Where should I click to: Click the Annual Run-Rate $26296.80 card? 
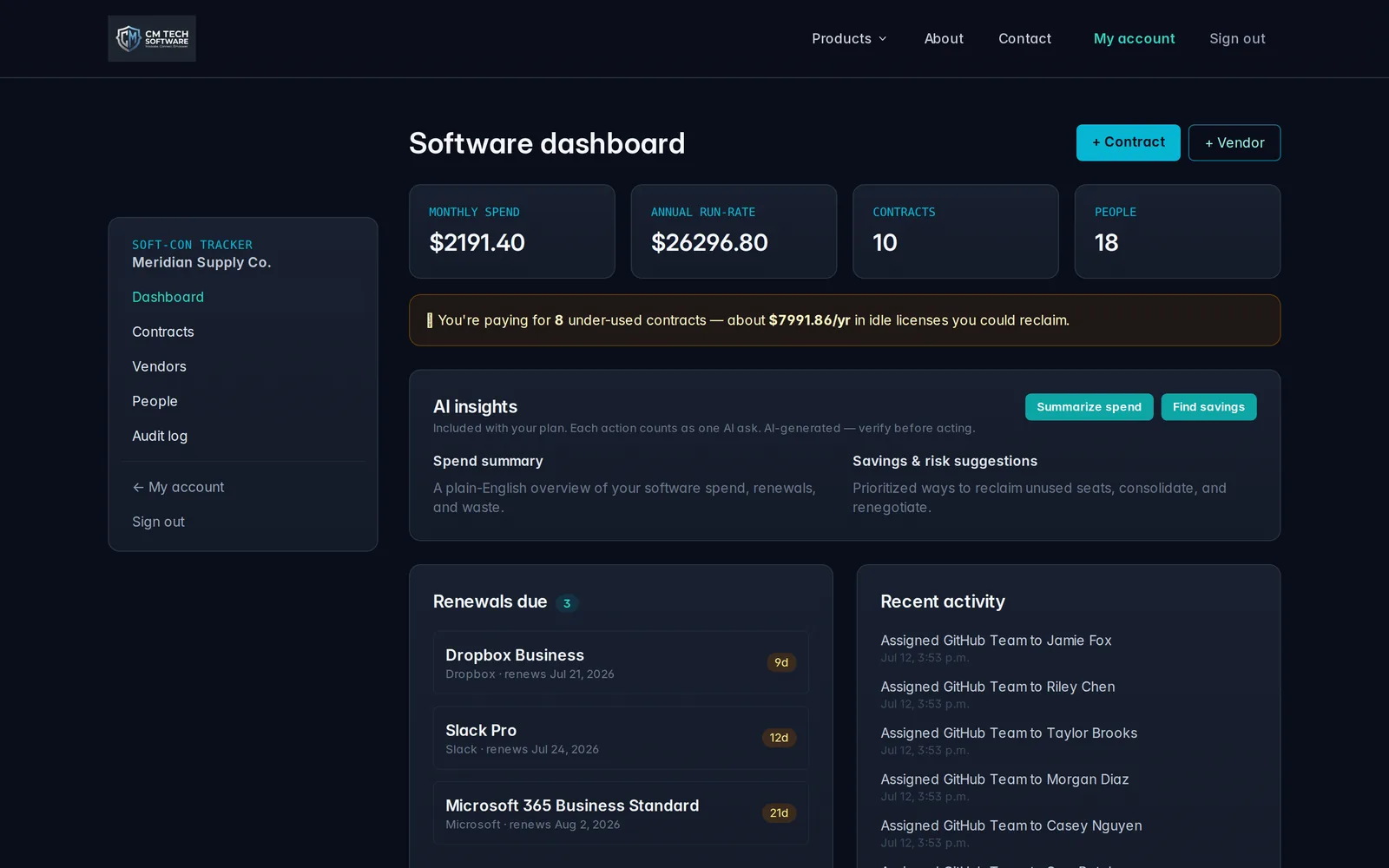point(734,231)
